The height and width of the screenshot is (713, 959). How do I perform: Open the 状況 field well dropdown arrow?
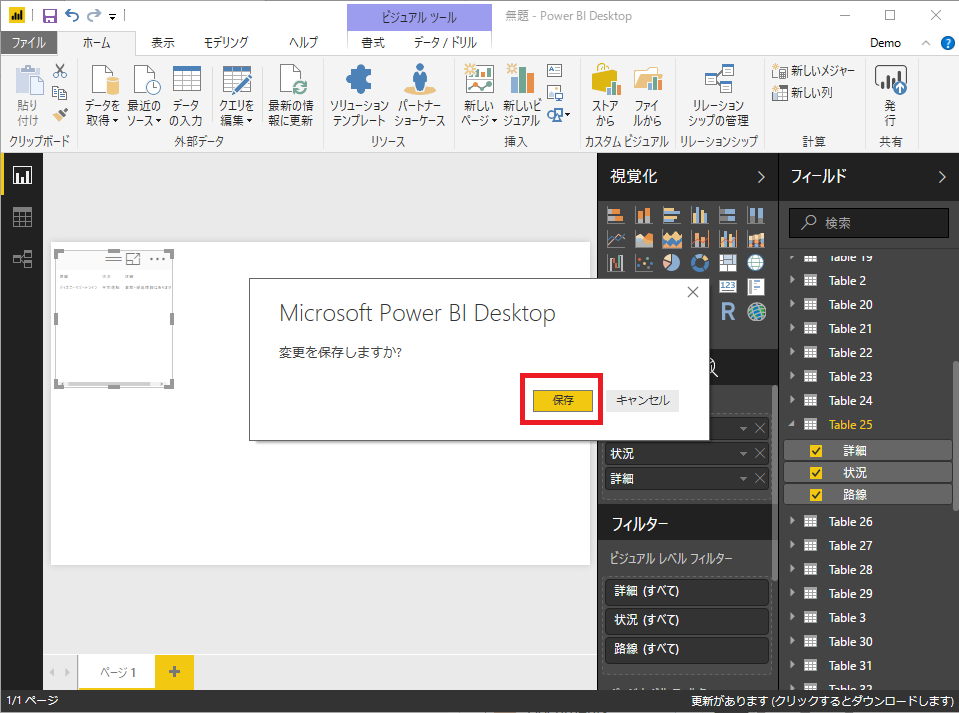click(743, 454)
